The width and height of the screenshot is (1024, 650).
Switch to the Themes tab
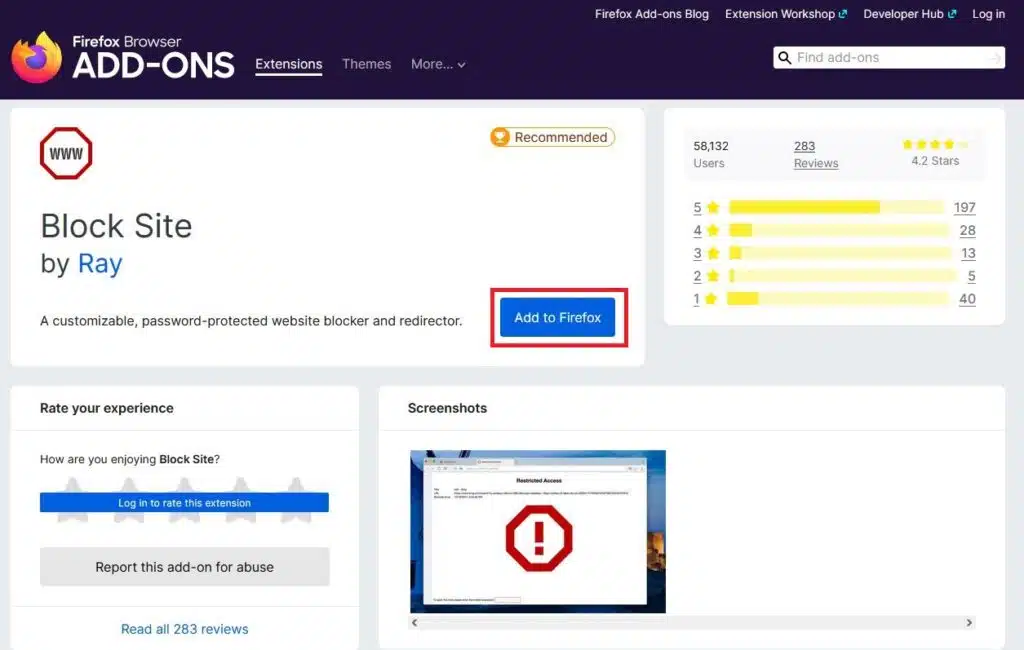(366, 64)
